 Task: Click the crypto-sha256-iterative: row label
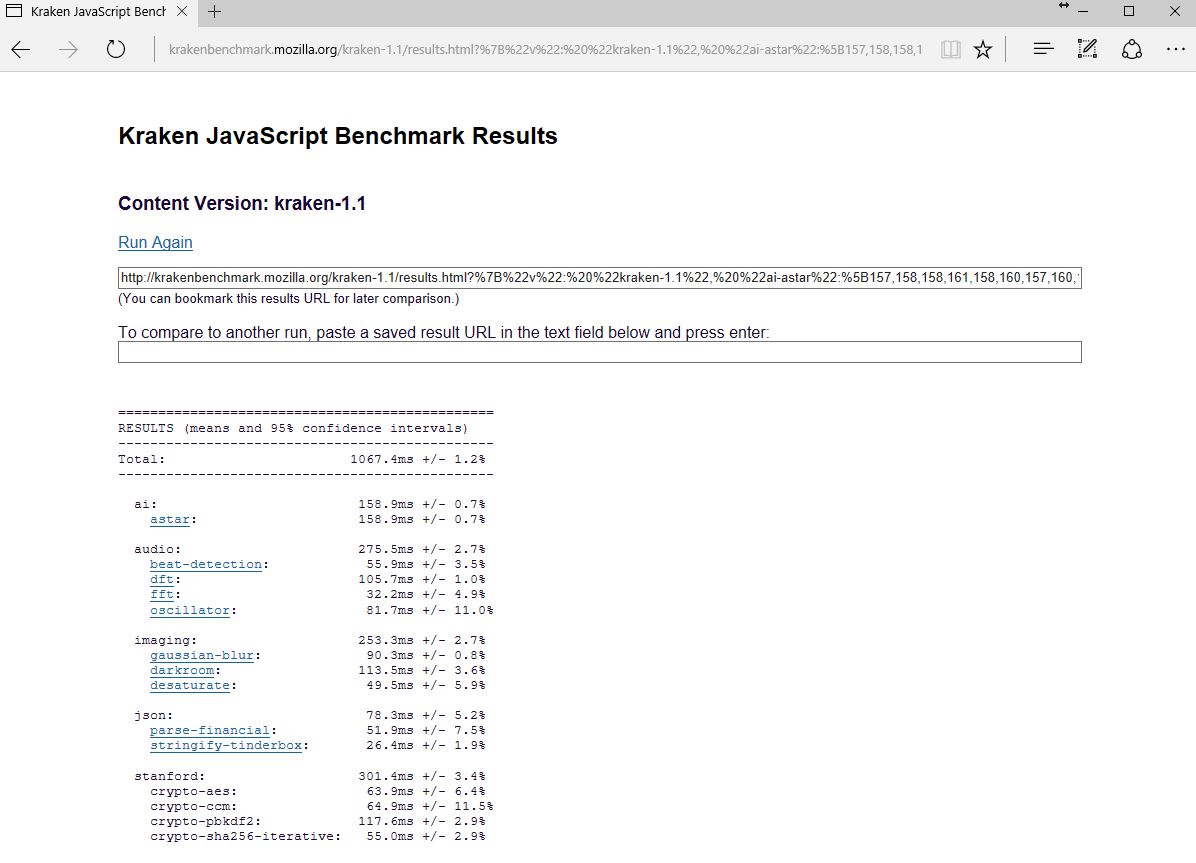pos(246,836)
